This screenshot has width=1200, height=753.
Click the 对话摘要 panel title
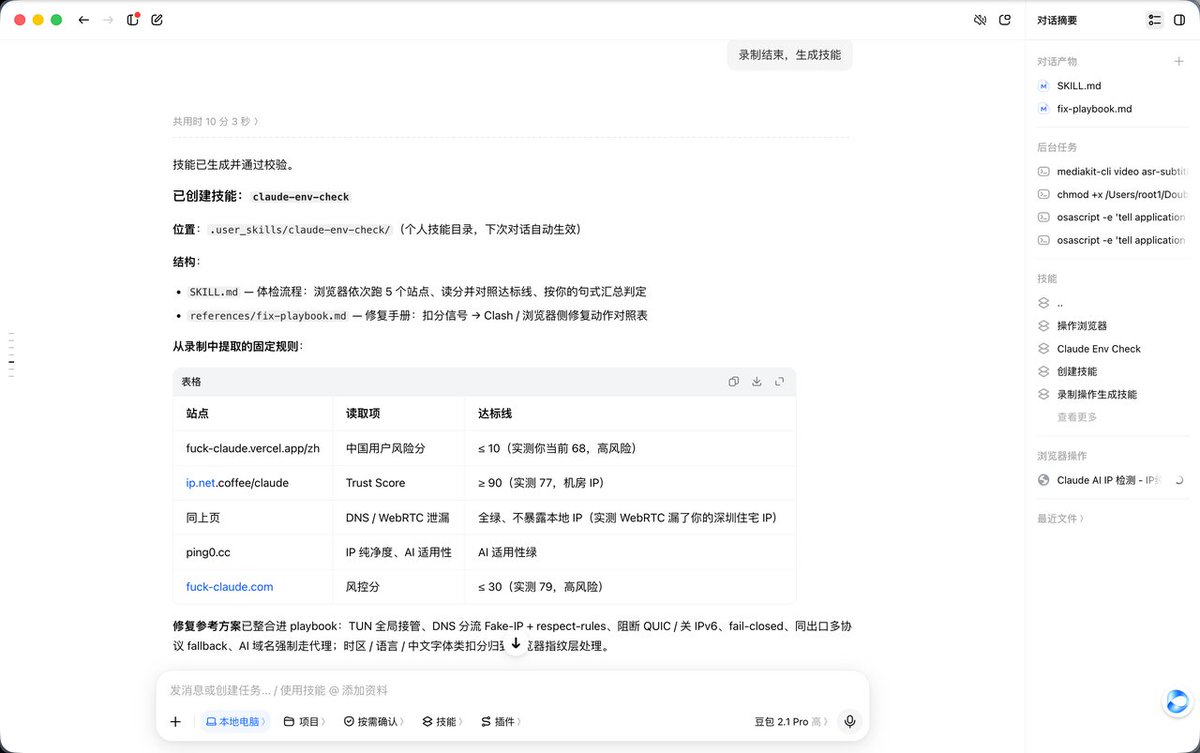coord(1057,20)
